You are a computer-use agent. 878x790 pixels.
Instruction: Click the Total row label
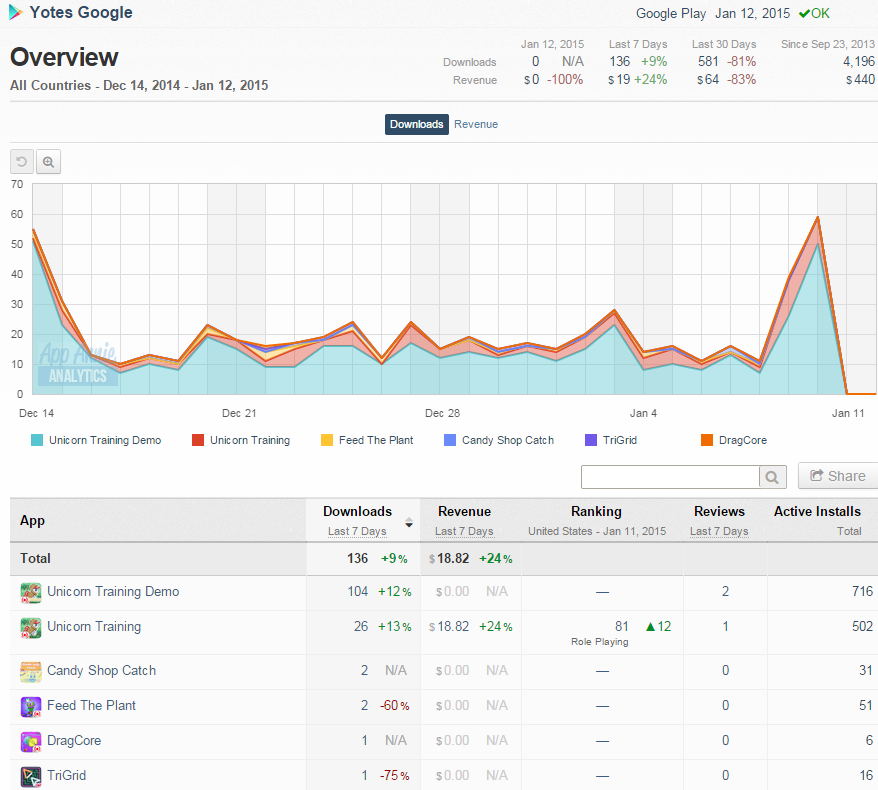(35, 559)
